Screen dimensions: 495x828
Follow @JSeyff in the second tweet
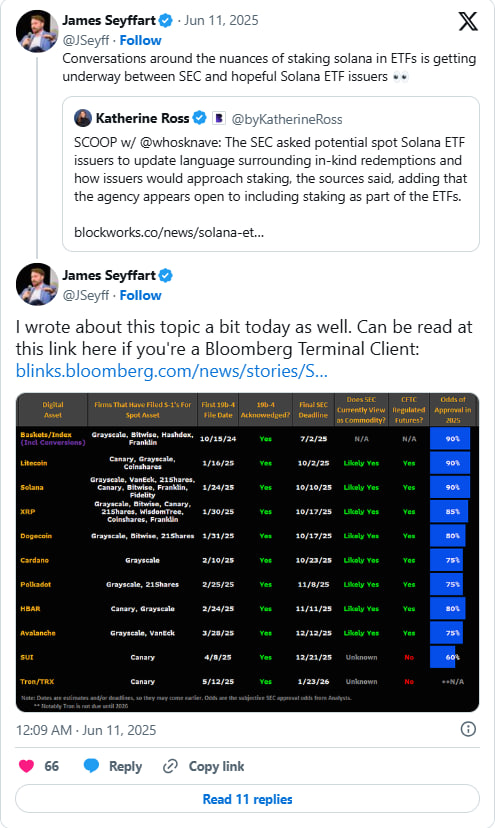(x=140, y=296)
